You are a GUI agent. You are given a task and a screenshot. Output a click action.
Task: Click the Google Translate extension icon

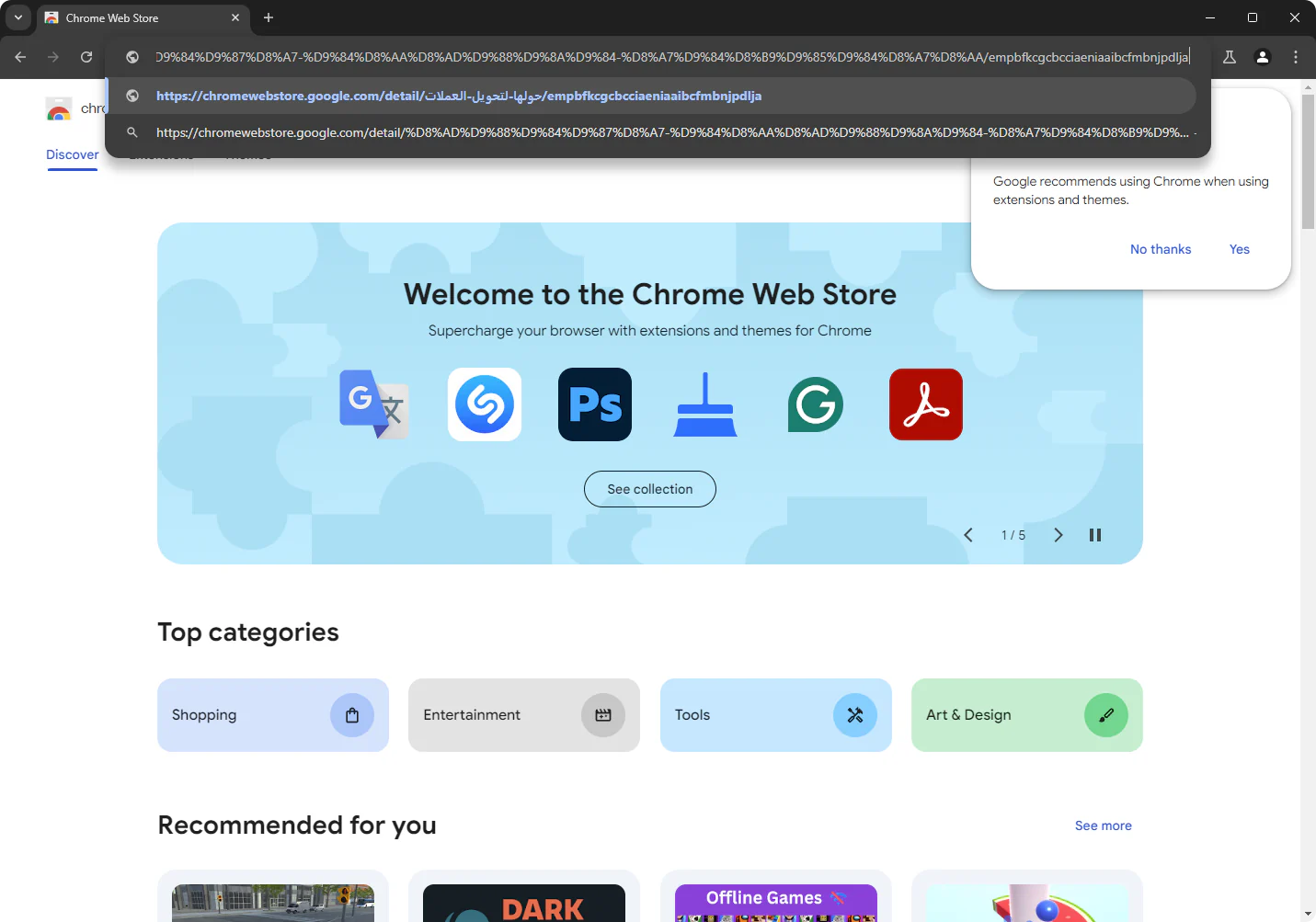click(374, 404)
